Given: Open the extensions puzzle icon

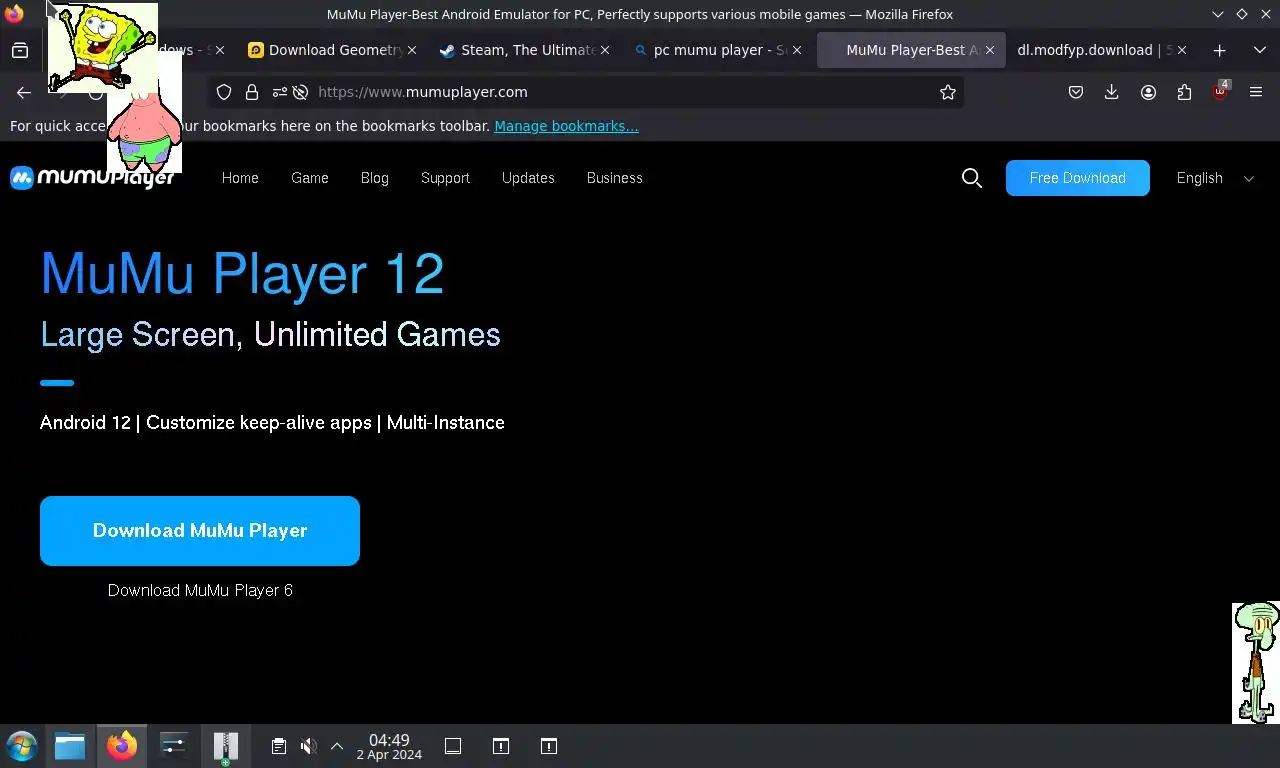Looking at the screenshot, I should click(x=1184, y=92).
